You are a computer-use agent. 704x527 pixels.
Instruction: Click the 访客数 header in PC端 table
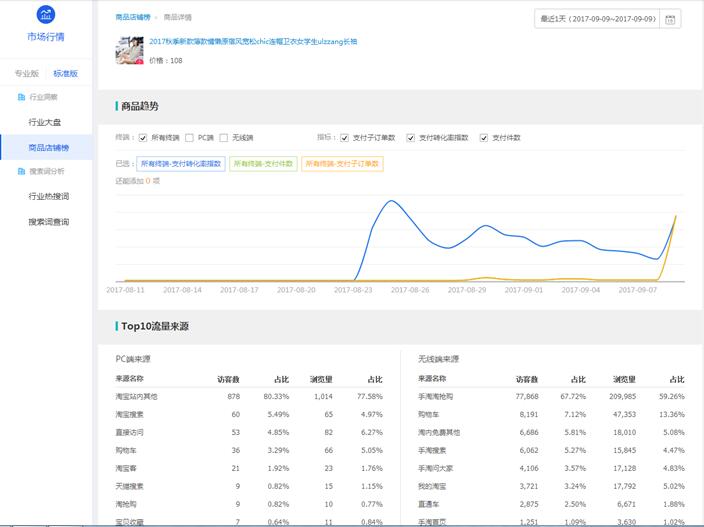[229, 379]
